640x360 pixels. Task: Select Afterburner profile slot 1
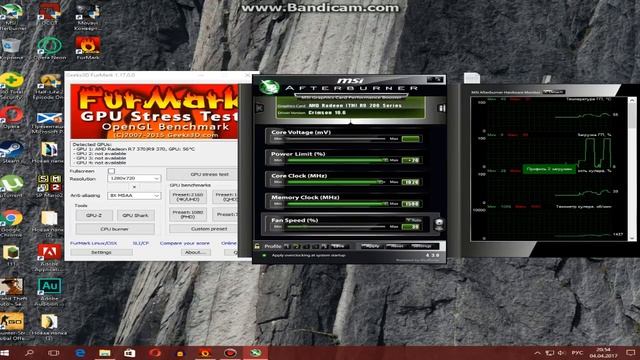(x=287, y=246)
